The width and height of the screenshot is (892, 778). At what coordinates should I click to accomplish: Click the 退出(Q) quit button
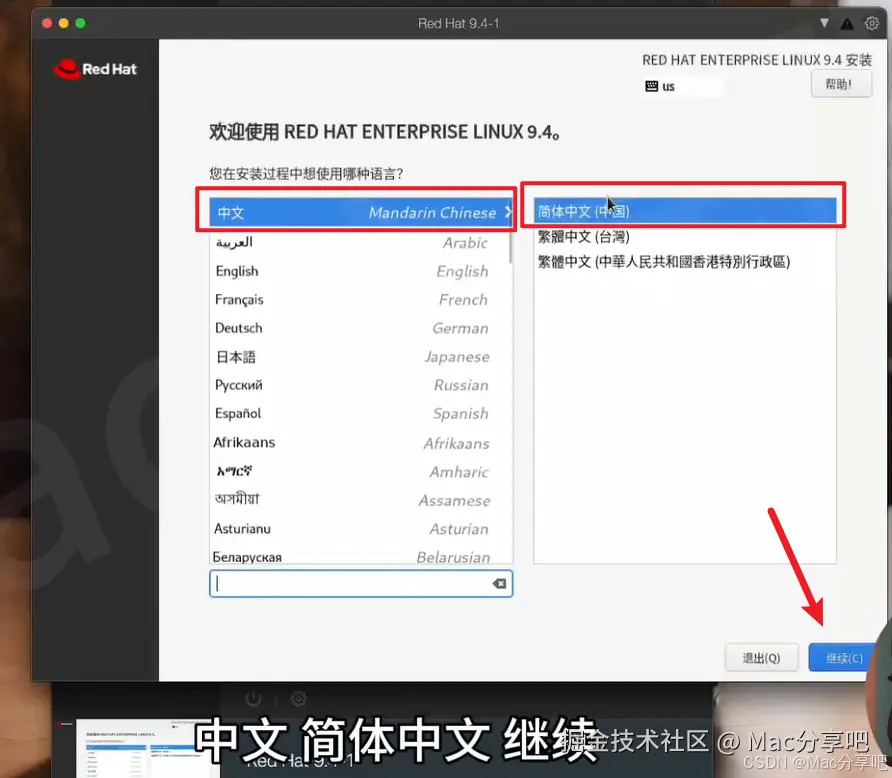click(761, 657)
